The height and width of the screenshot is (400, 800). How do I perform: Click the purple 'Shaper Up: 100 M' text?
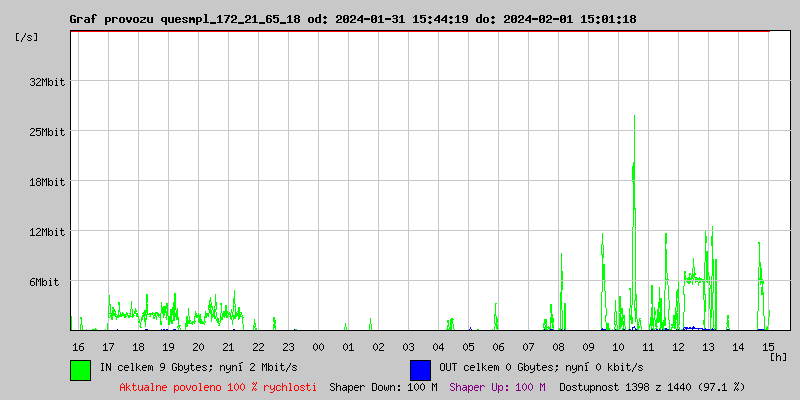click(x=497, y=386)
